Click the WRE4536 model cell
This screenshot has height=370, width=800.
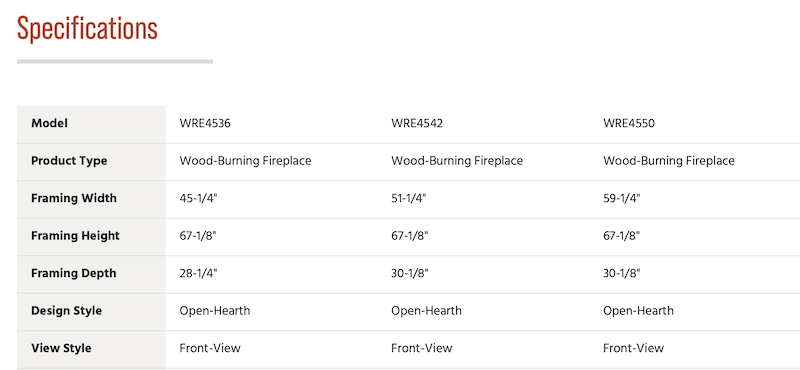pyautogui.click(x=205, y=124)
